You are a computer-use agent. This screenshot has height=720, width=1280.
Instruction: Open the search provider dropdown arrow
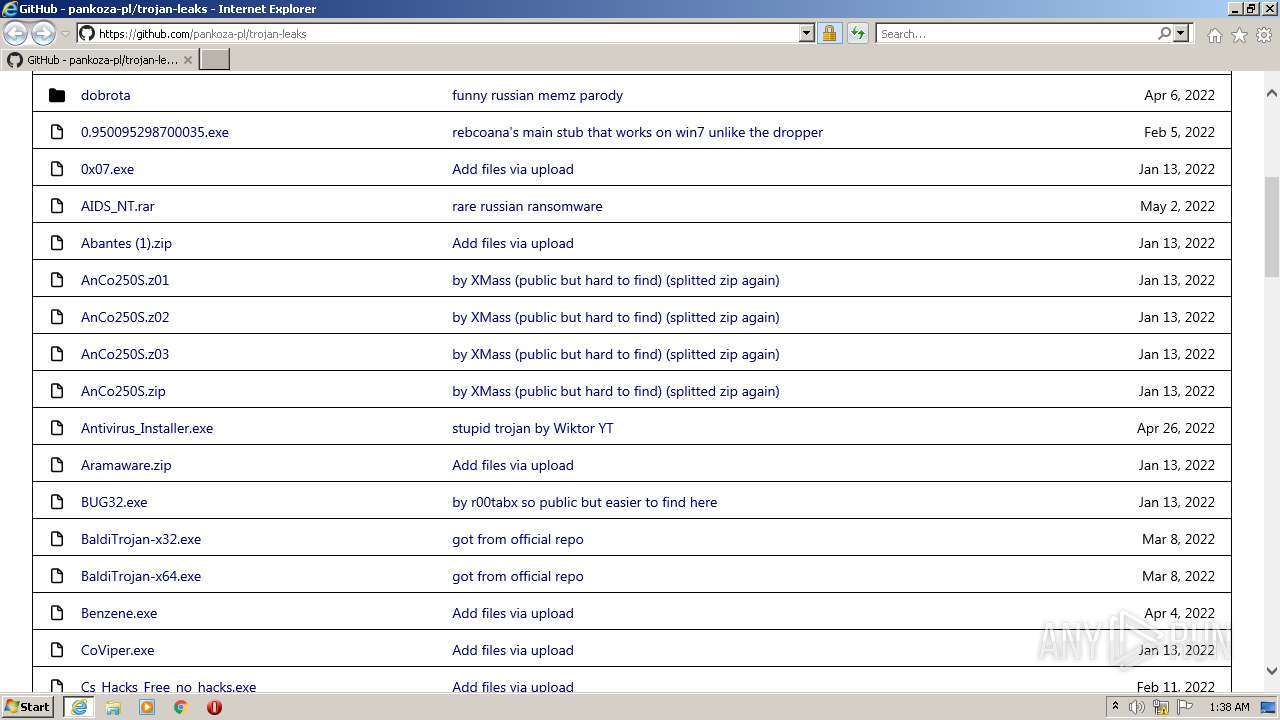(x=1181, y=34)
